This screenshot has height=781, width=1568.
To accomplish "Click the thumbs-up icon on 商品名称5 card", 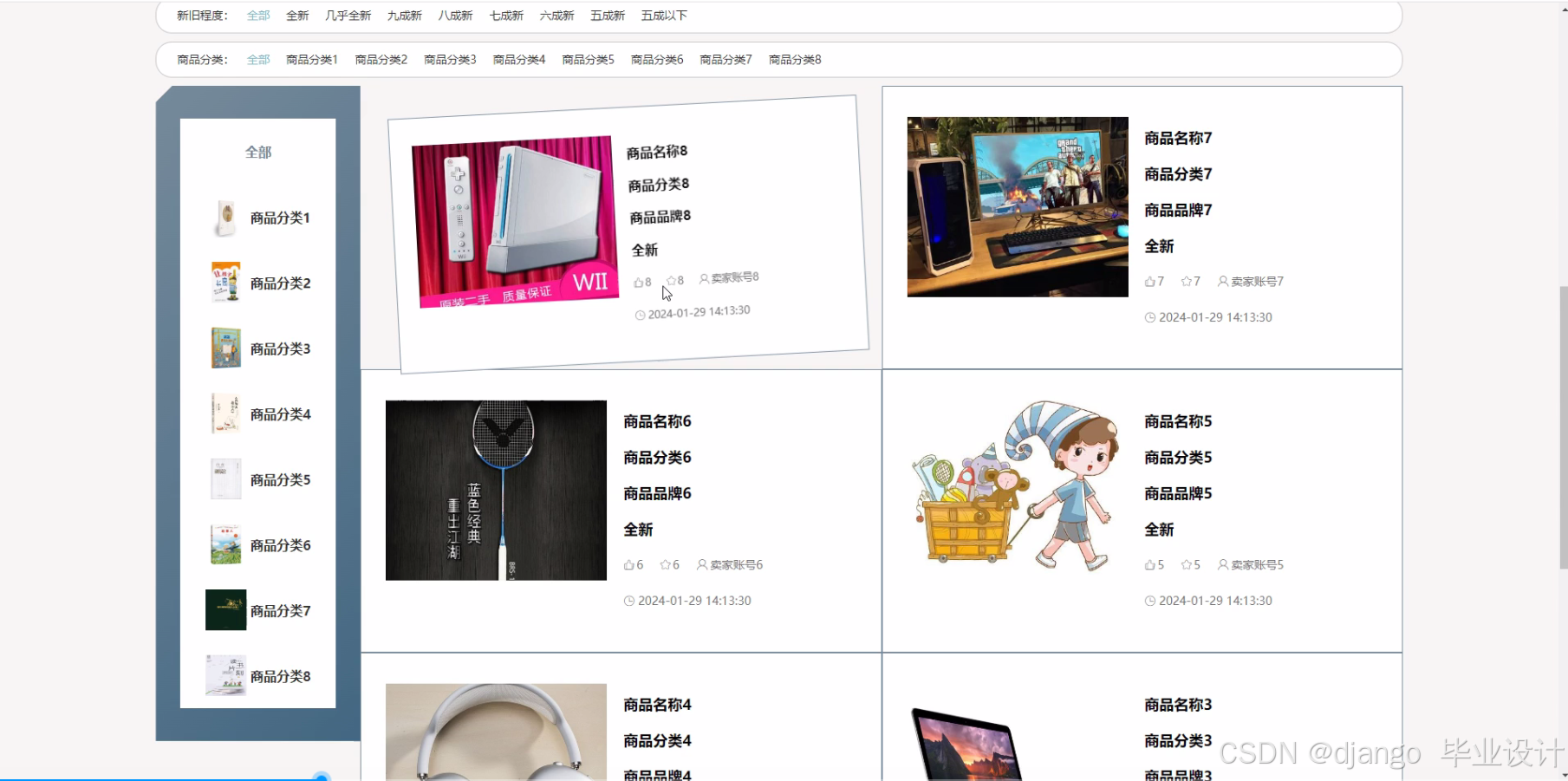I will [x=1150, y=565].
